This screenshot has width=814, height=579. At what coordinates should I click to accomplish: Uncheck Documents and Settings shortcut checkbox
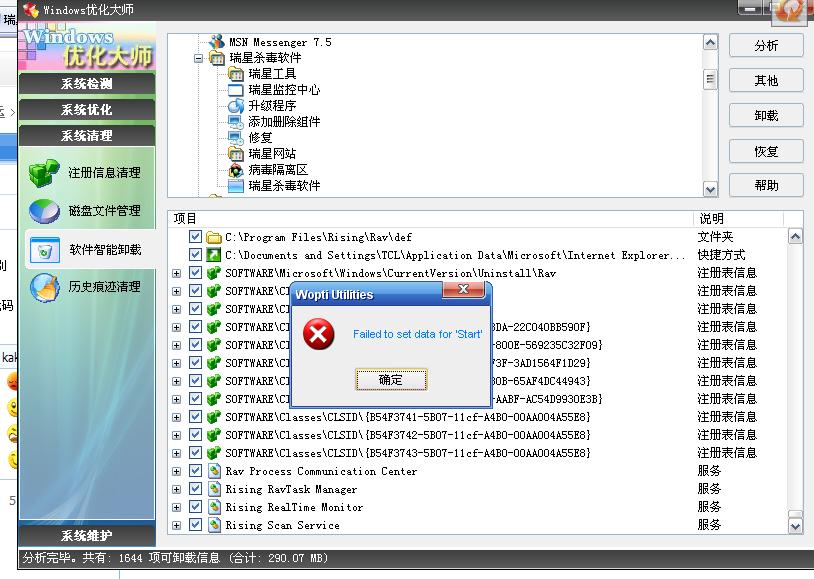(195, 255)
